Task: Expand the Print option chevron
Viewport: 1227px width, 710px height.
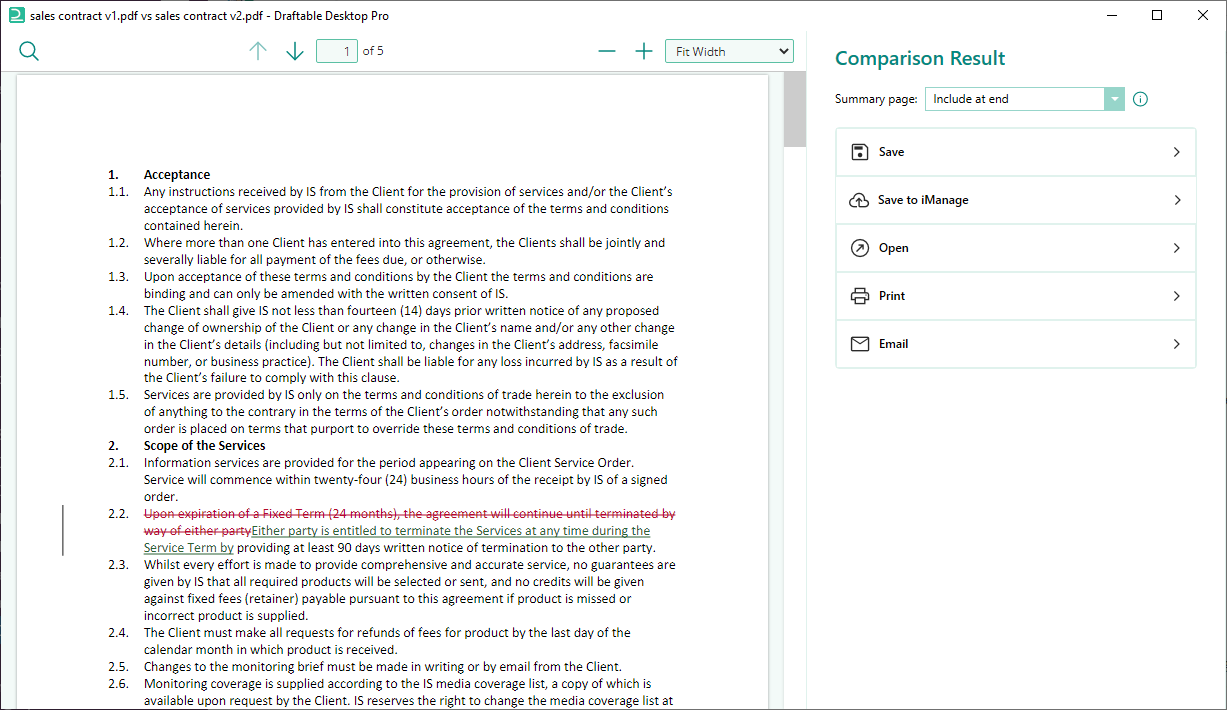Action: [x=1176, y=296]
